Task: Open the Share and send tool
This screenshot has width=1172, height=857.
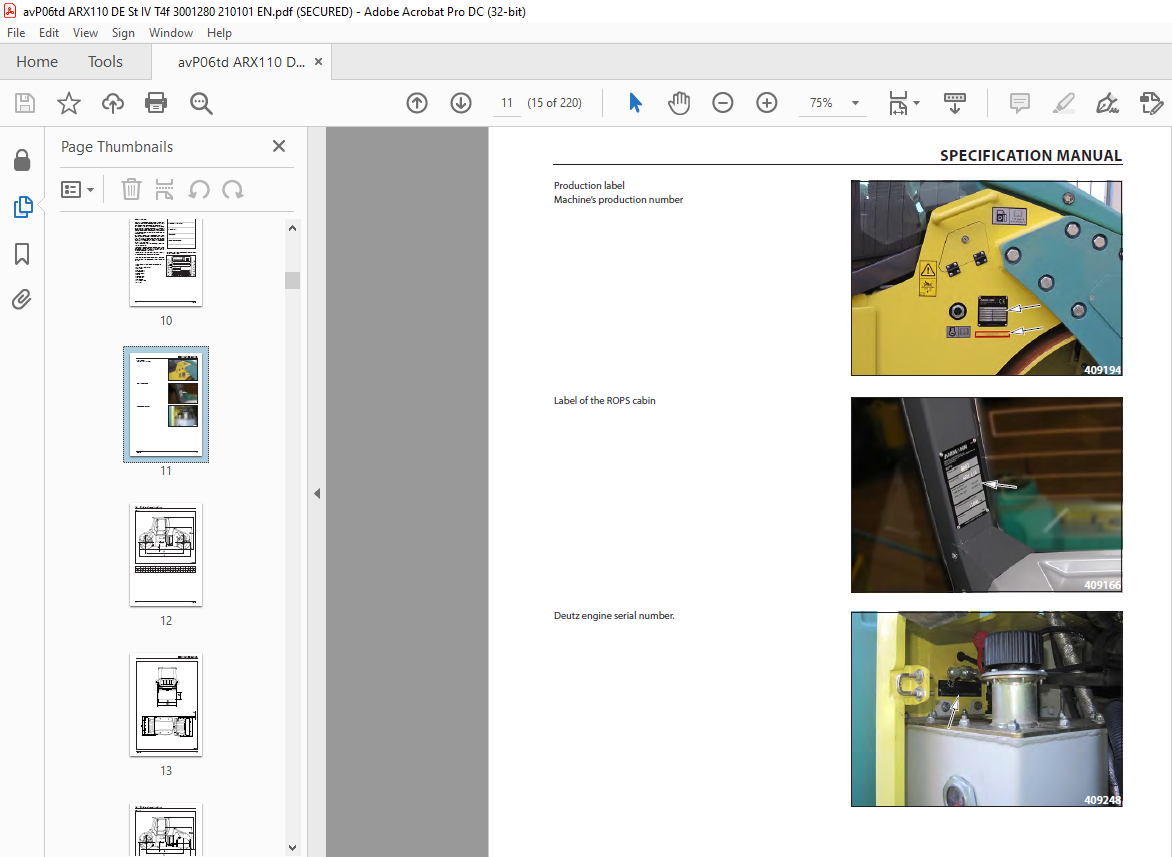Action: coord(1151,103)
